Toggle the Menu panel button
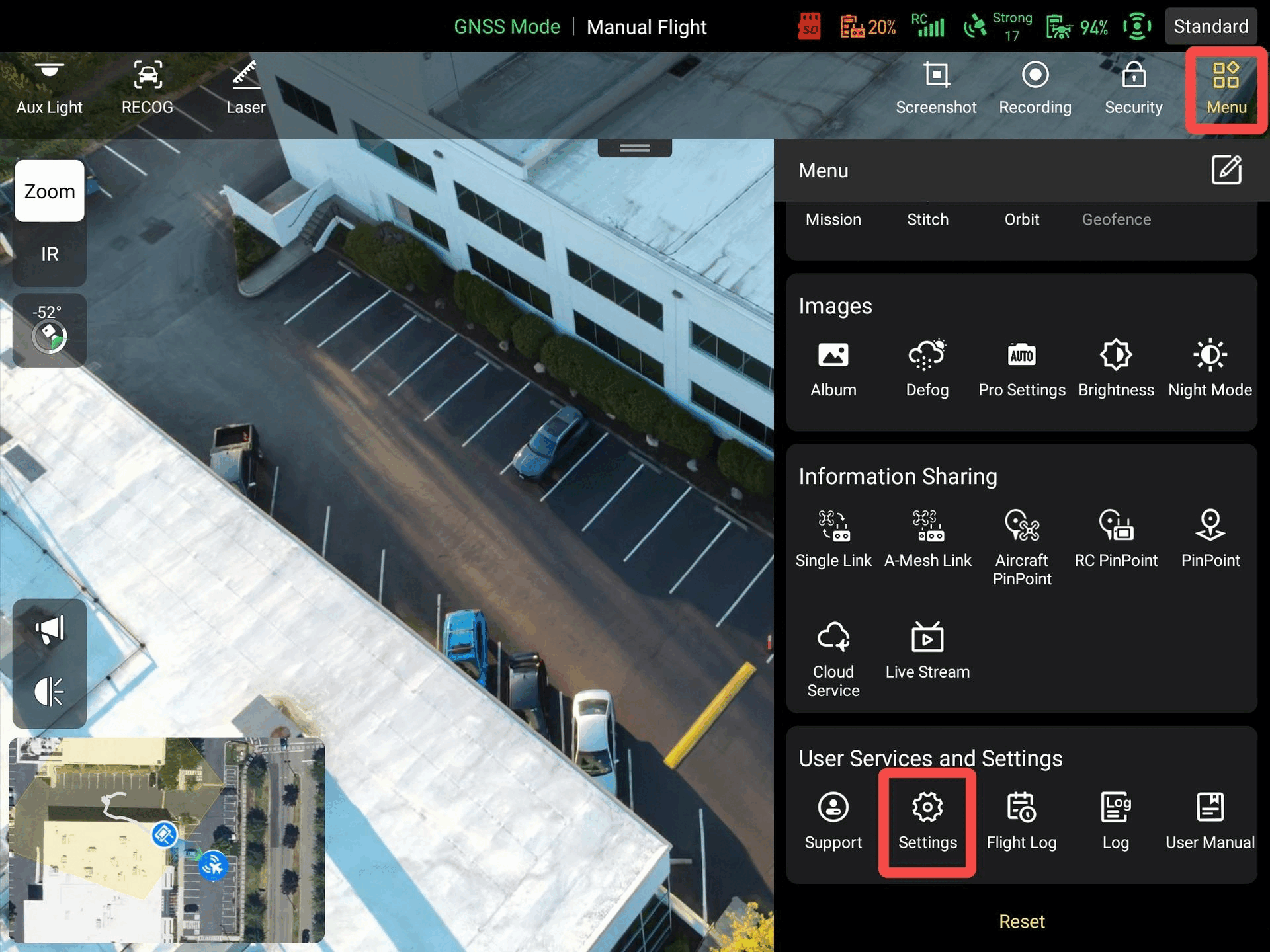The width and height of the screenshot is (1270, 952). coord(1226,90)
